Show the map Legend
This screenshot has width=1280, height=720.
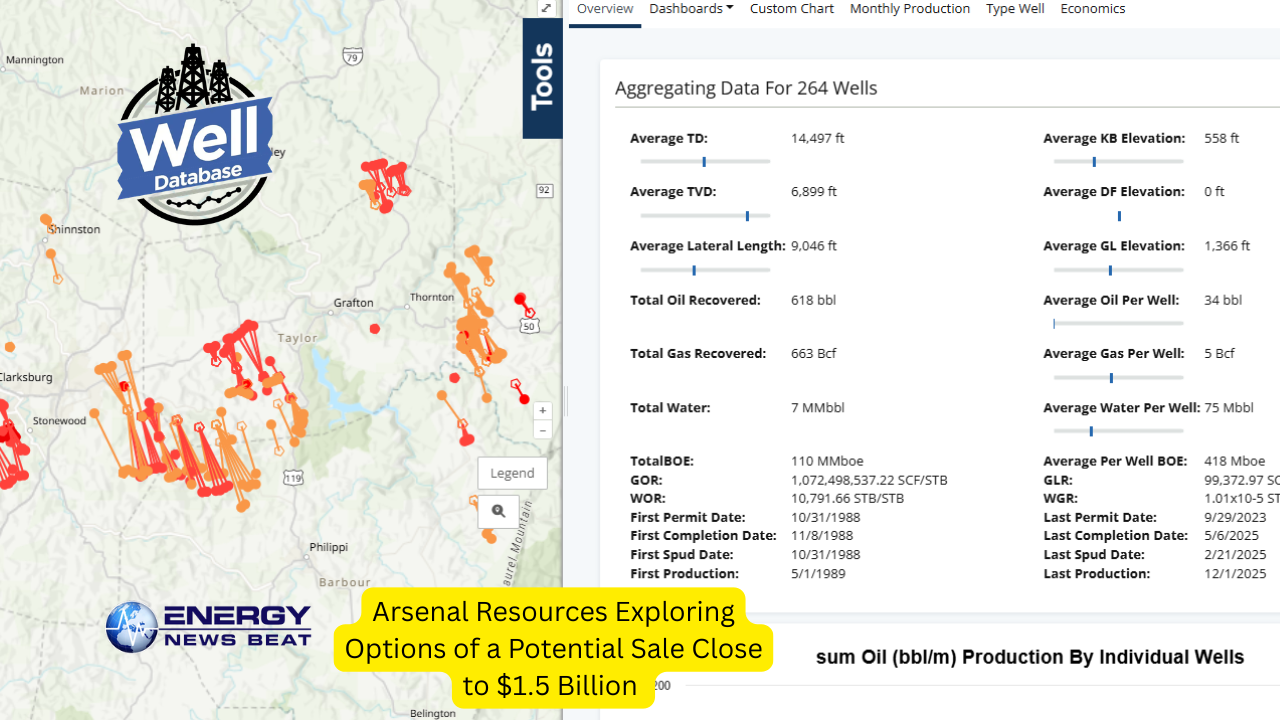(x=512, y=473)
